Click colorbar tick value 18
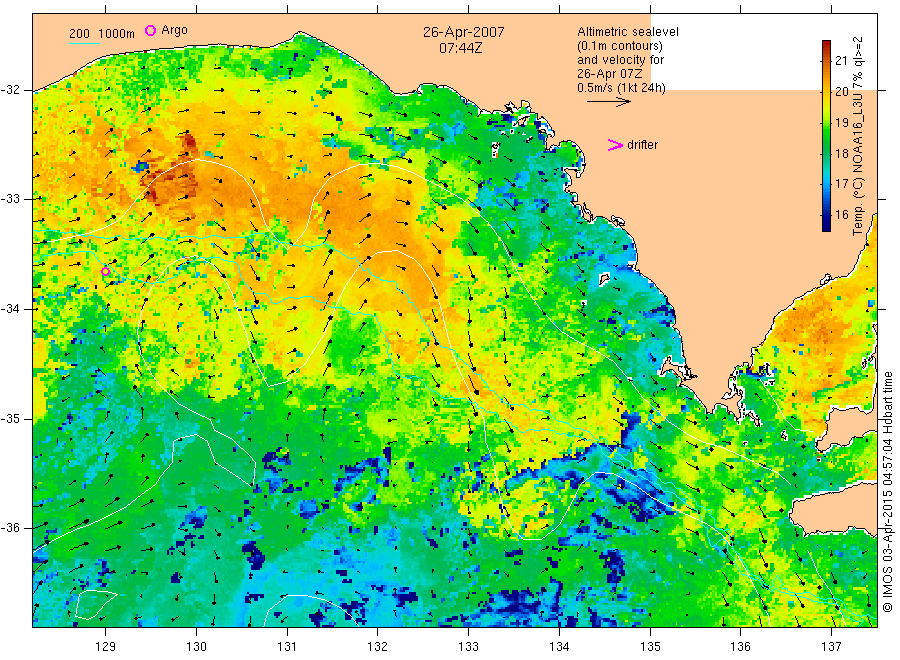 point(841,153)
